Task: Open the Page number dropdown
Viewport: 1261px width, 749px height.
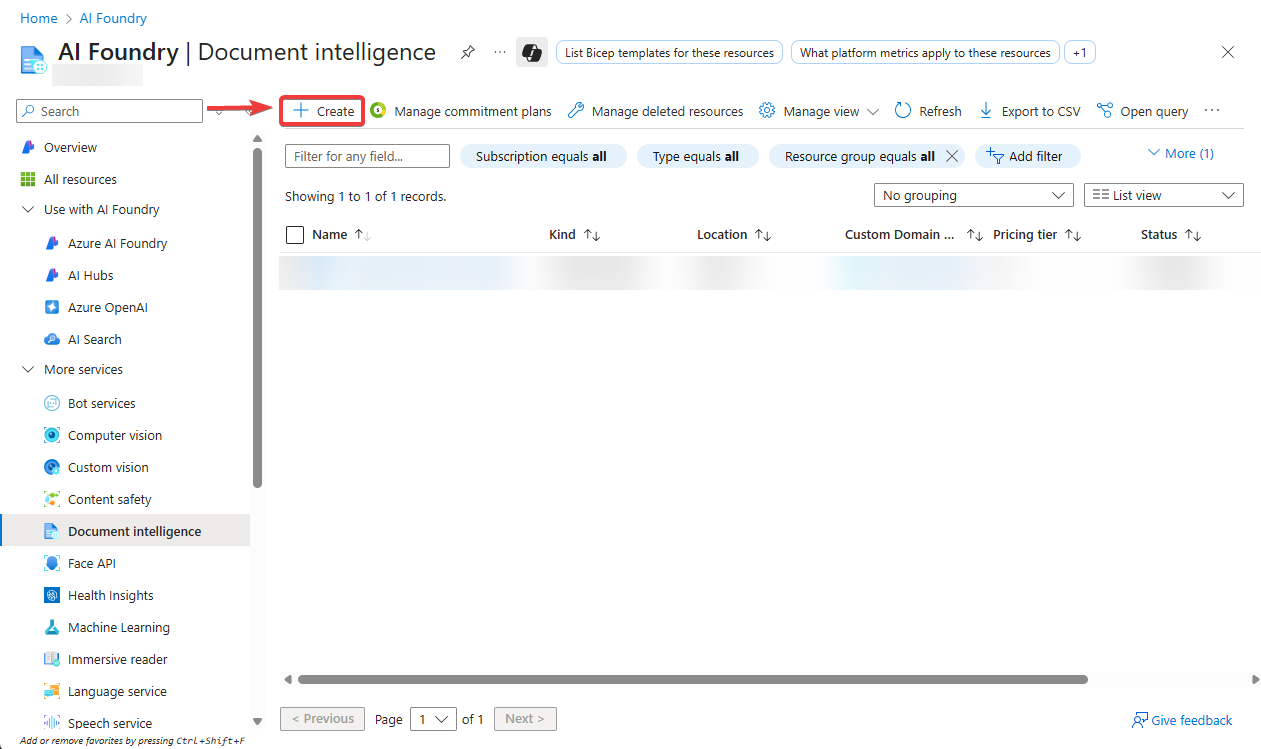Action: pos(433,719)
